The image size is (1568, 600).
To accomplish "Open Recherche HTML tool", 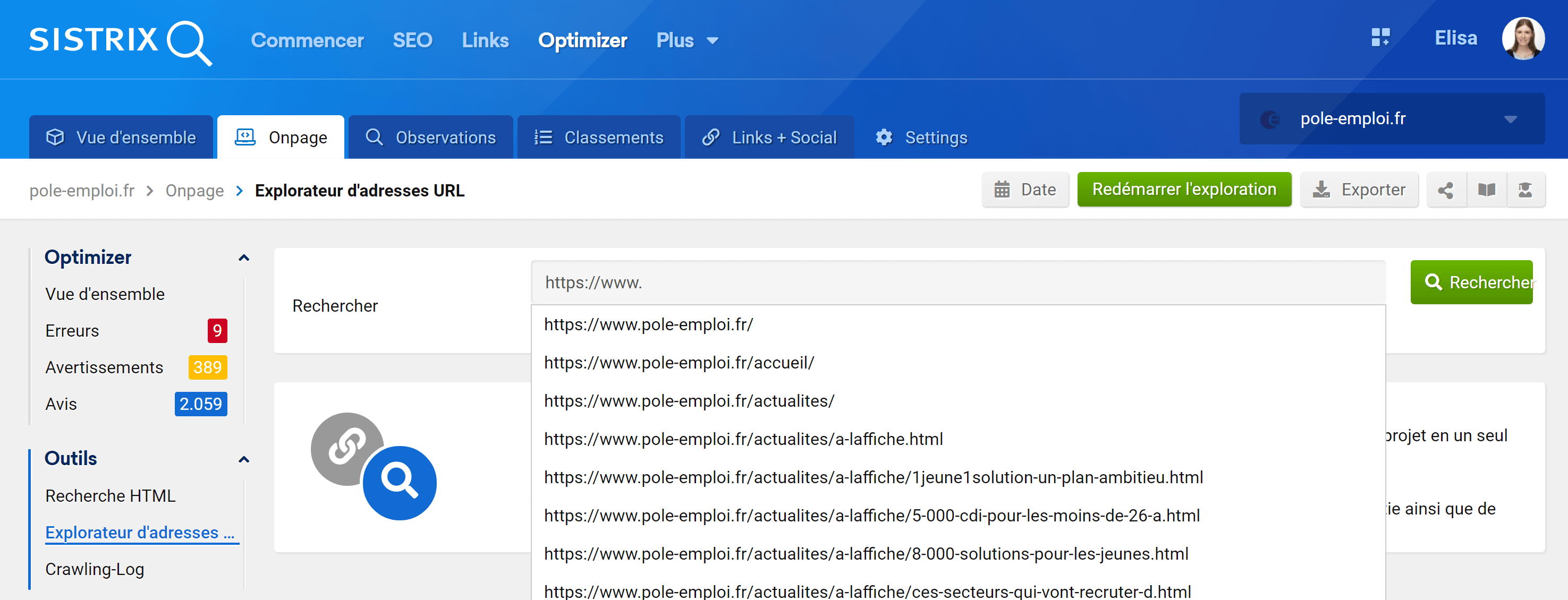I will 110,496.
